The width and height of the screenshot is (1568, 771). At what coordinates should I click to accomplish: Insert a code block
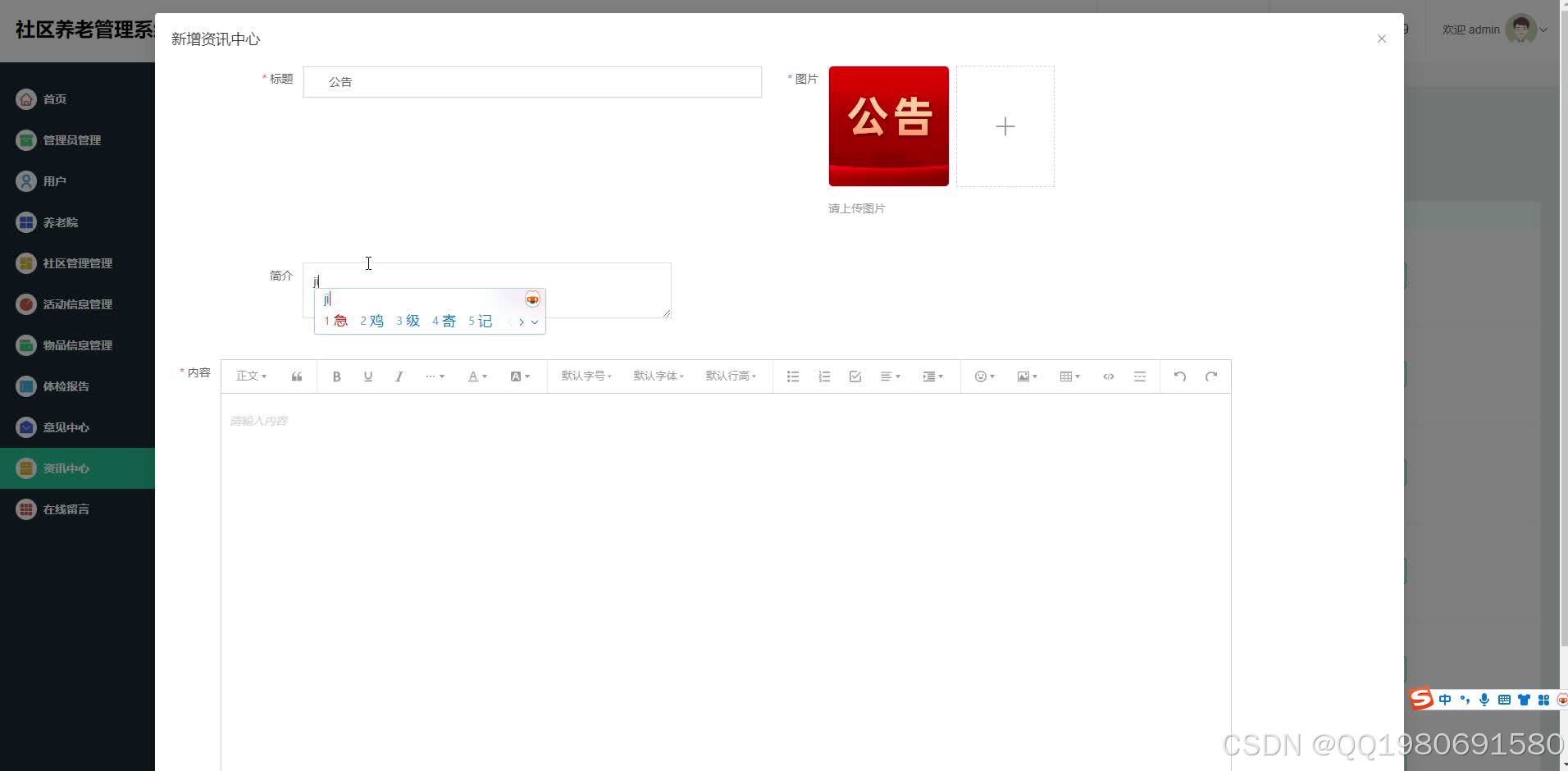point(1109,376)
